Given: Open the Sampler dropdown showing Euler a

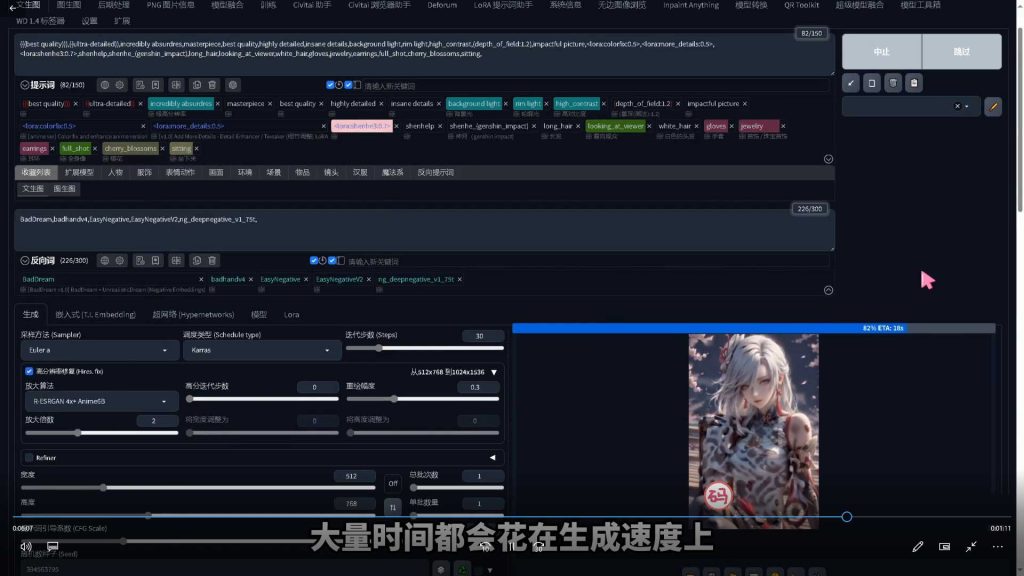Looking at the screenshot, I should click(x=98, y=350).
